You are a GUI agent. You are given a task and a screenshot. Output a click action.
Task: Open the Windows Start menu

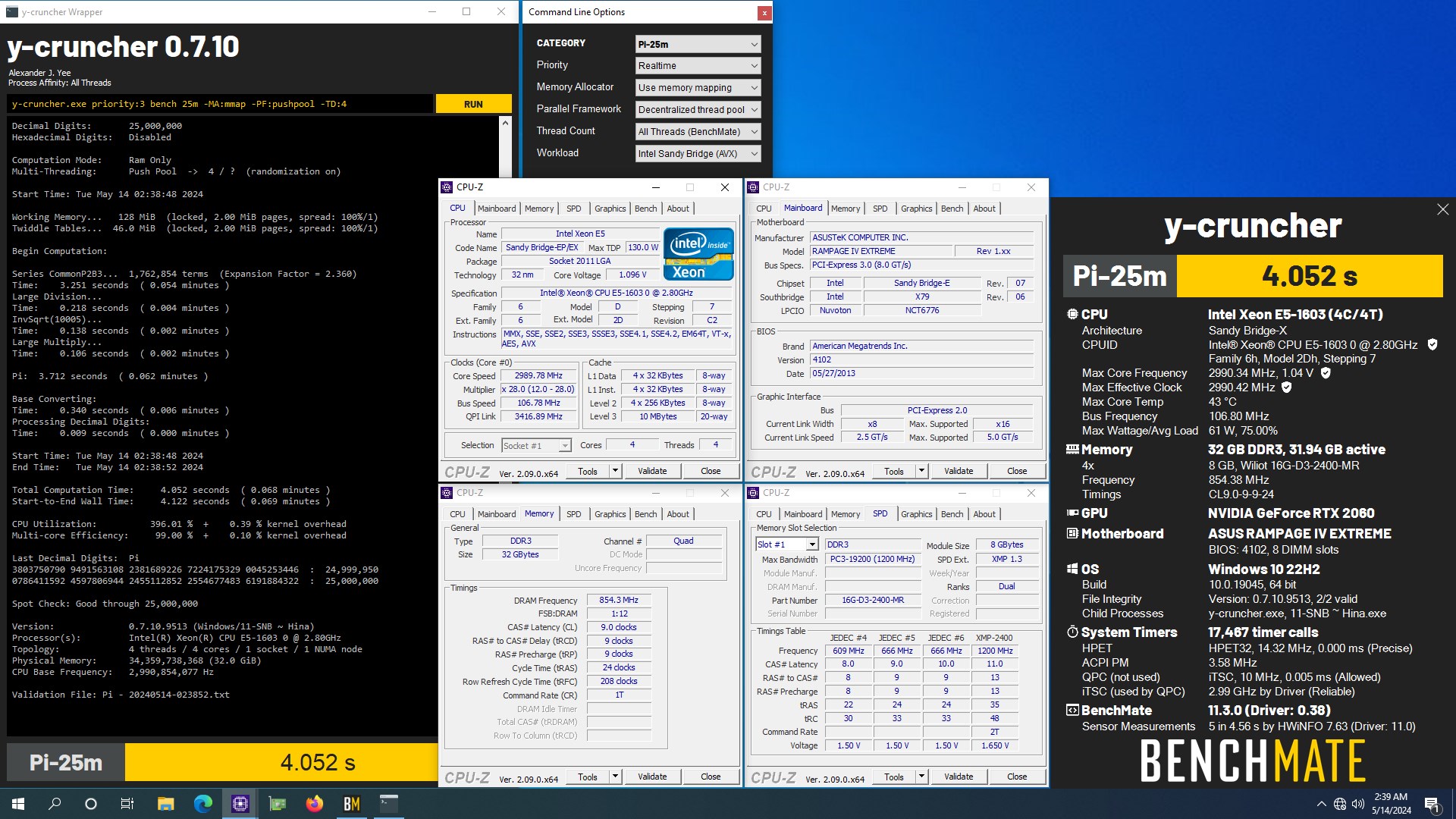[x=18, y=804]
